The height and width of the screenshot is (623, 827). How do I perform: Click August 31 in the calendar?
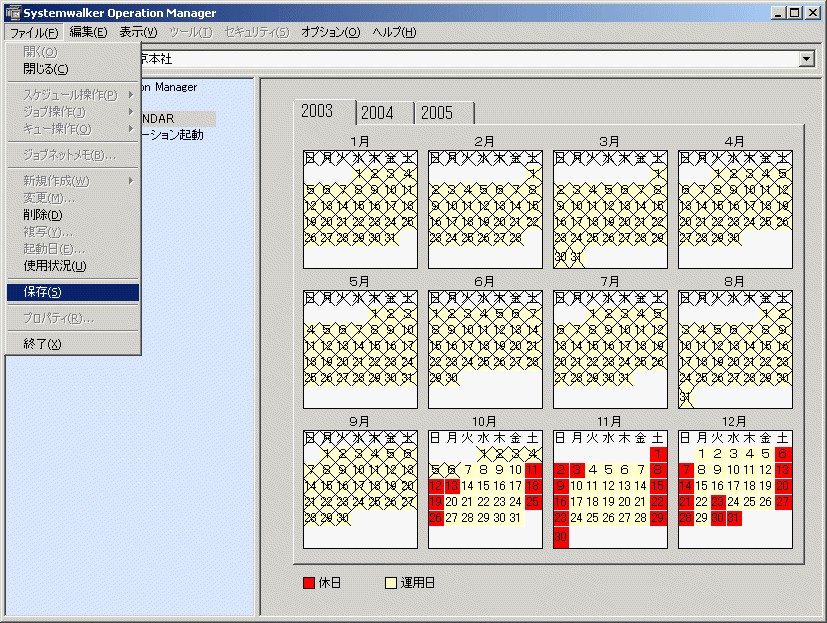[x=686, y=397]
